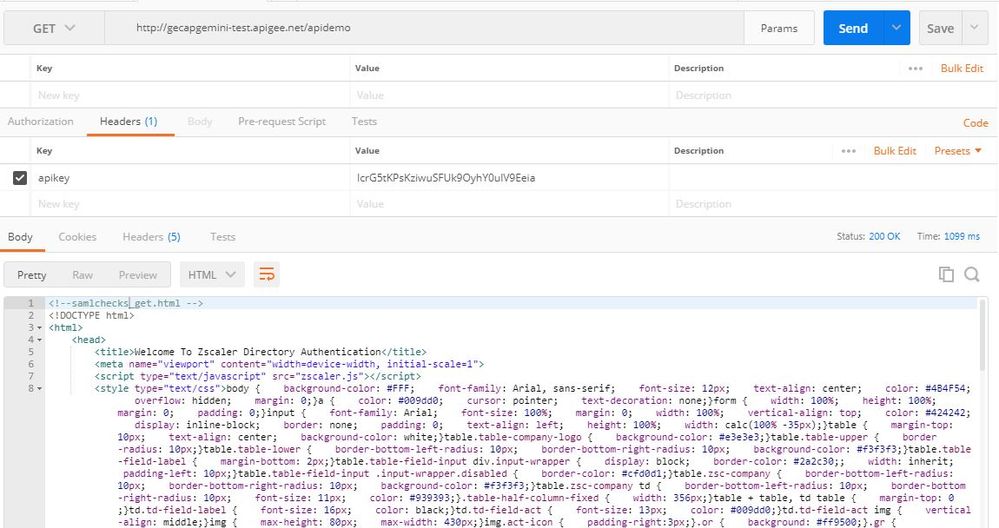Viewport: 999px width, 528px height.
Task: Click the response vertical scrollbar
Action: (x=984, y=334)
